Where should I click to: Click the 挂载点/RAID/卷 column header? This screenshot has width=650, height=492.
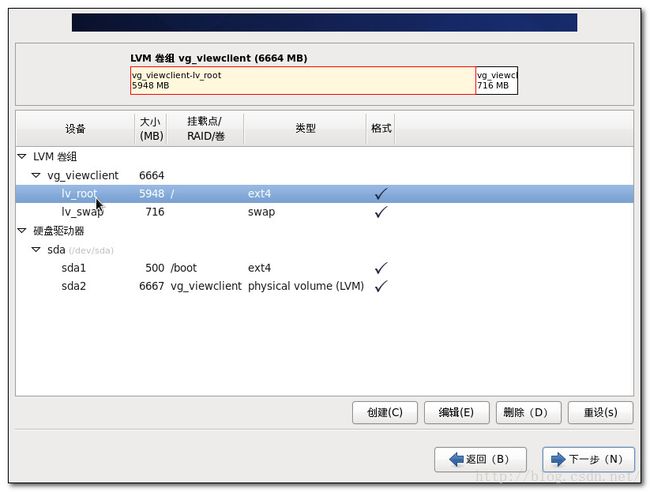(205, 128)
